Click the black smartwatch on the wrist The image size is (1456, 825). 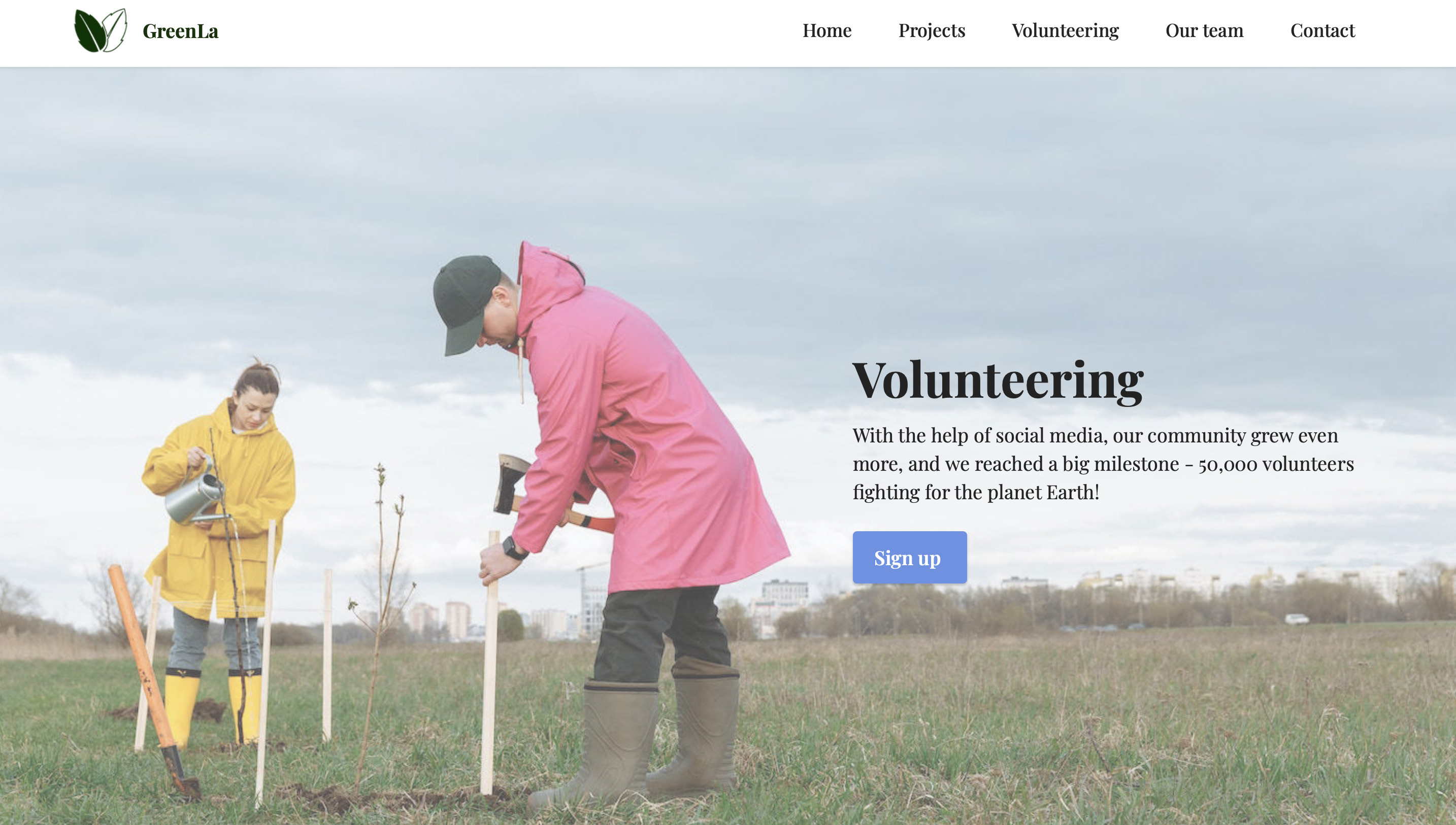pos(513,548)
